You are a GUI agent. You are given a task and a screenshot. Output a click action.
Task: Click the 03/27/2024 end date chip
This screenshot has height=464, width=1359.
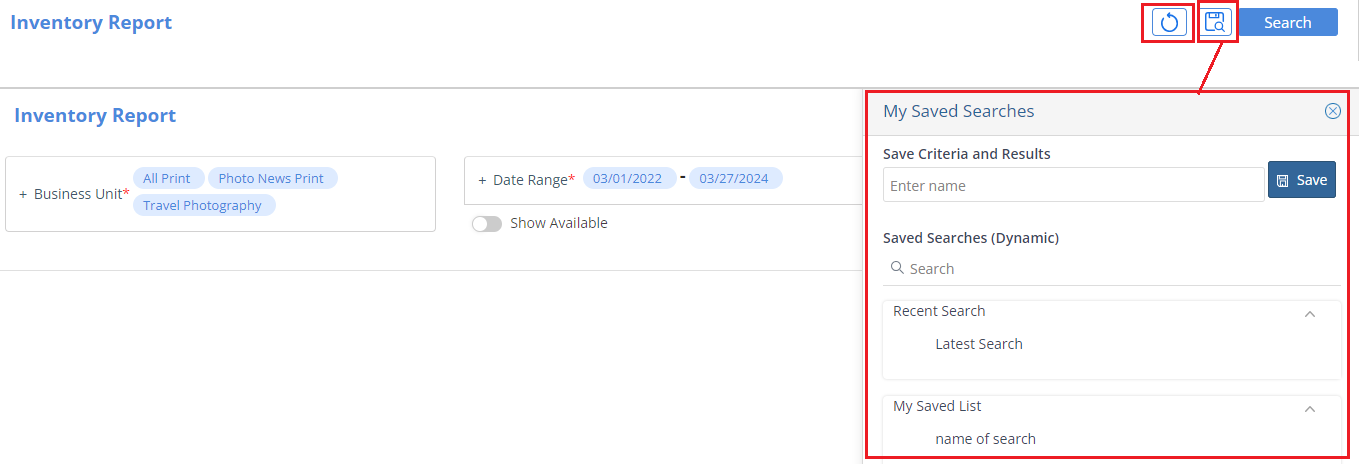735,179
